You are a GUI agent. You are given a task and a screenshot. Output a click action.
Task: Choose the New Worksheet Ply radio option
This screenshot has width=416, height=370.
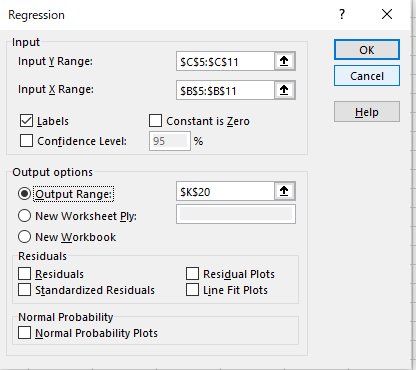tap(25, 216)
